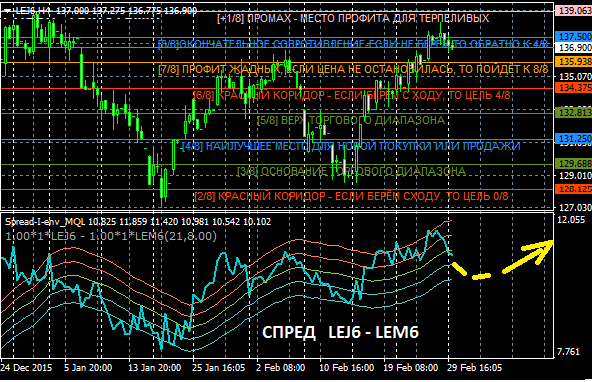The width and height of the screenshot is (592, 382).
Task: Click the pink 139.063 price tag
Action: (574, 11)
